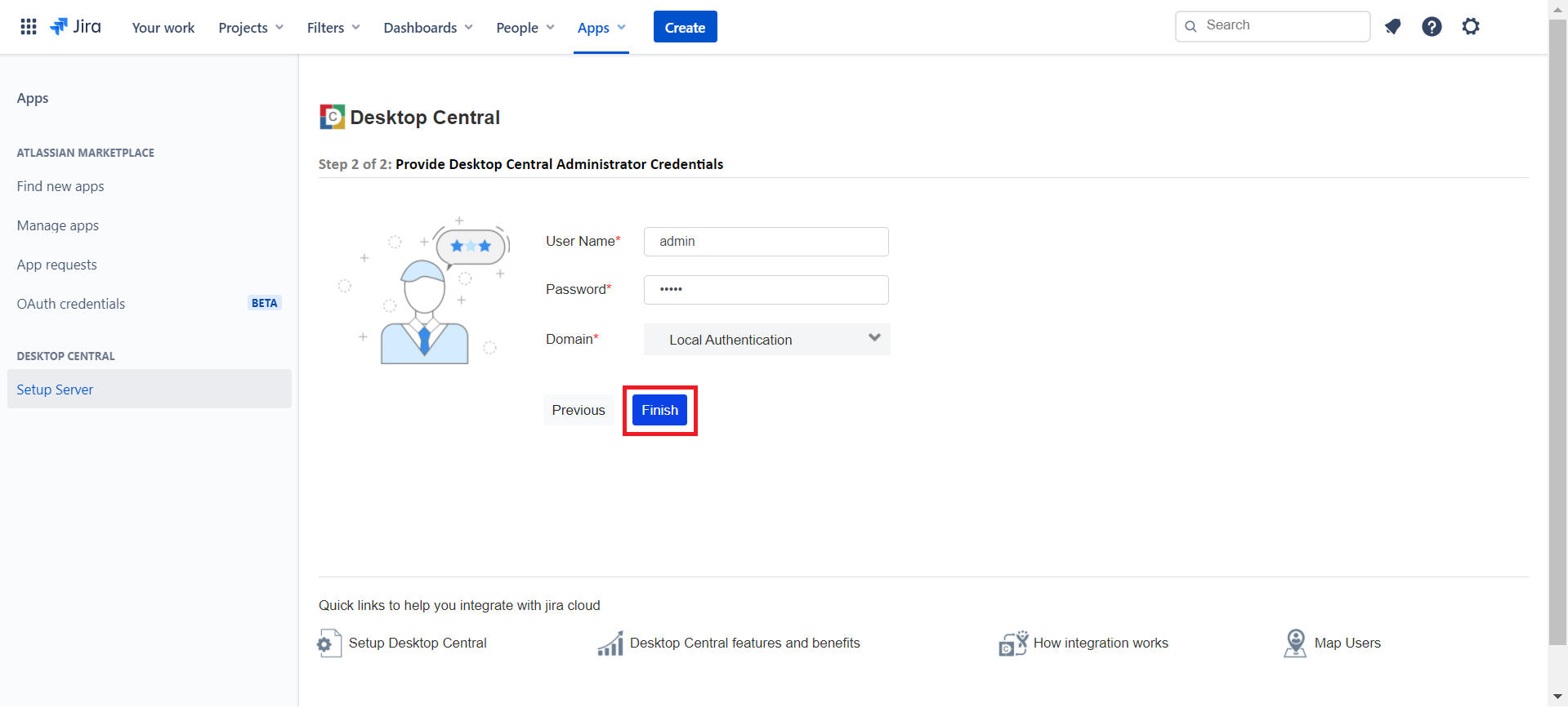Click the BETA badge next to OAuth credentials
The width and height of the screenshot is (1568, 708).
coord(265,303)
